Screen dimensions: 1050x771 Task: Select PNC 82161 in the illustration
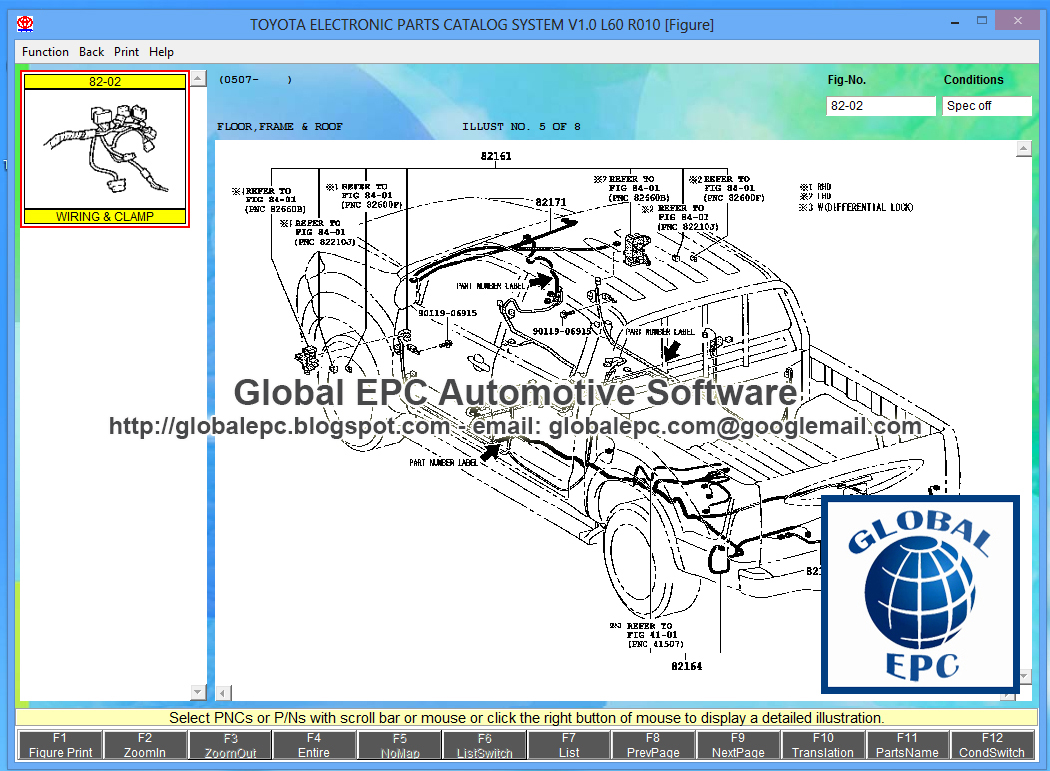pos(496,156)
